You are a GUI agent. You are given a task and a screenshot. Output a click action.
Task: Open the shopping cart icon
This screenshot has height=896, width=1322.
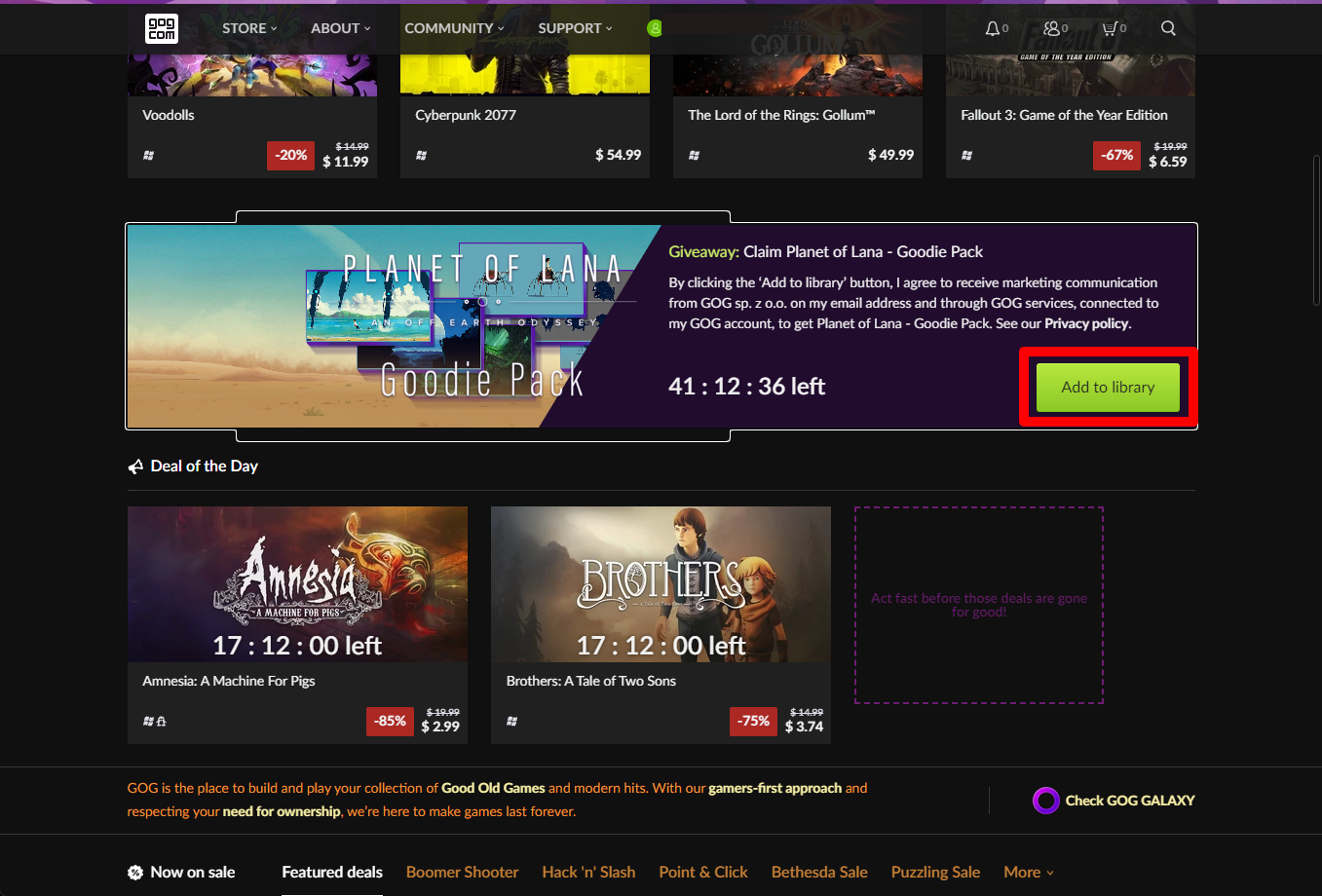pos(1109,28)
